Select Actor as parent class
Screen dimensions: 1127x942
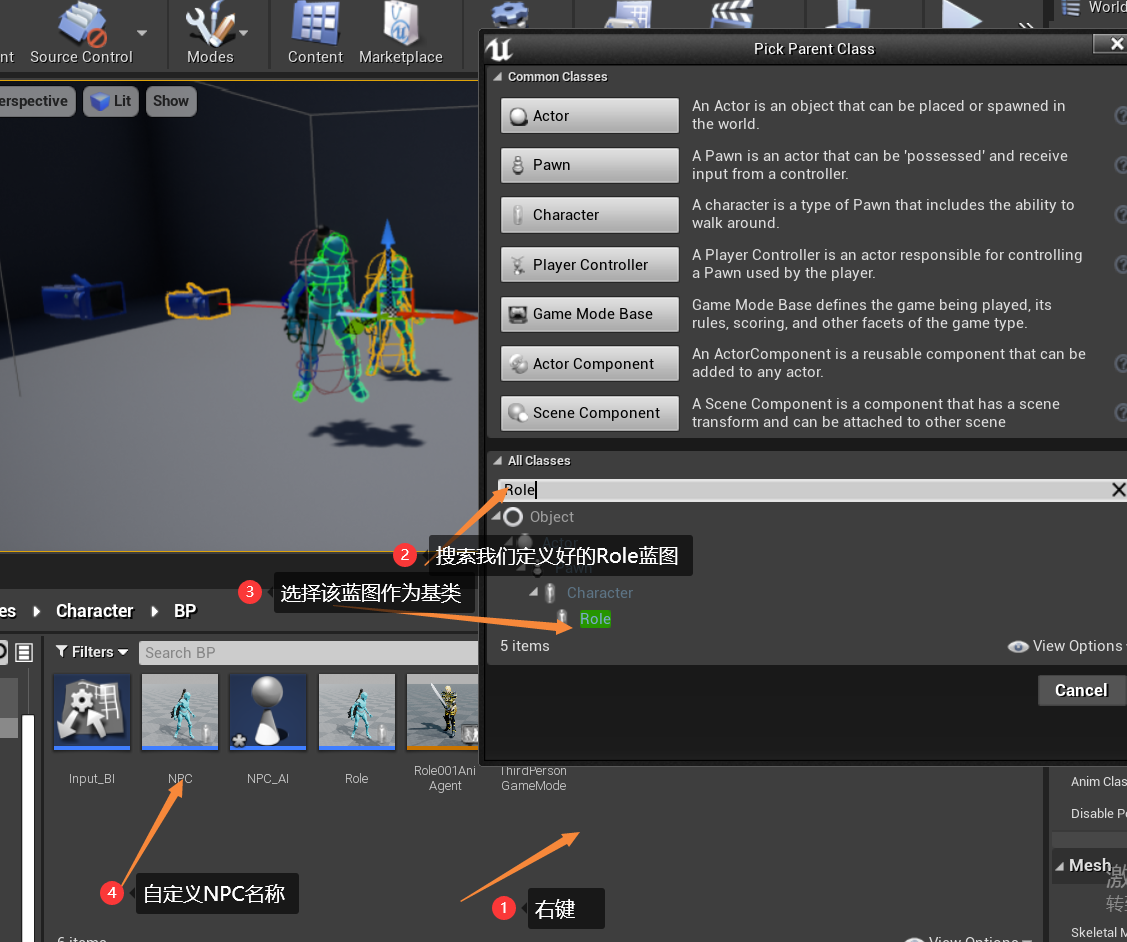[589, 116]
